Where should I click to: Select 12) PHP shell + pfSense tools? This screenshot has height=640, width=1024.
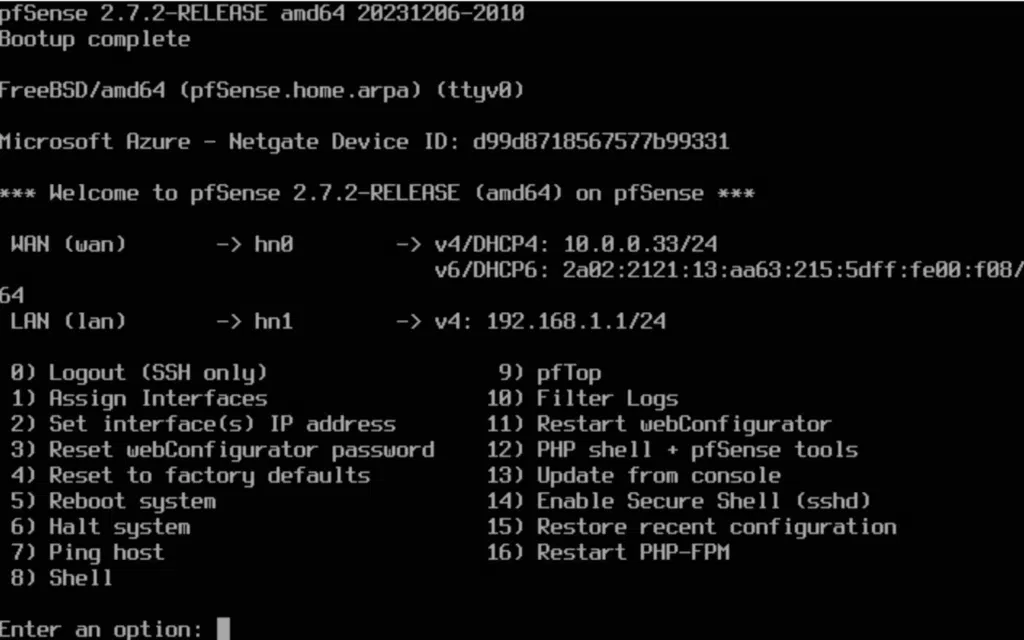(672, 450)
